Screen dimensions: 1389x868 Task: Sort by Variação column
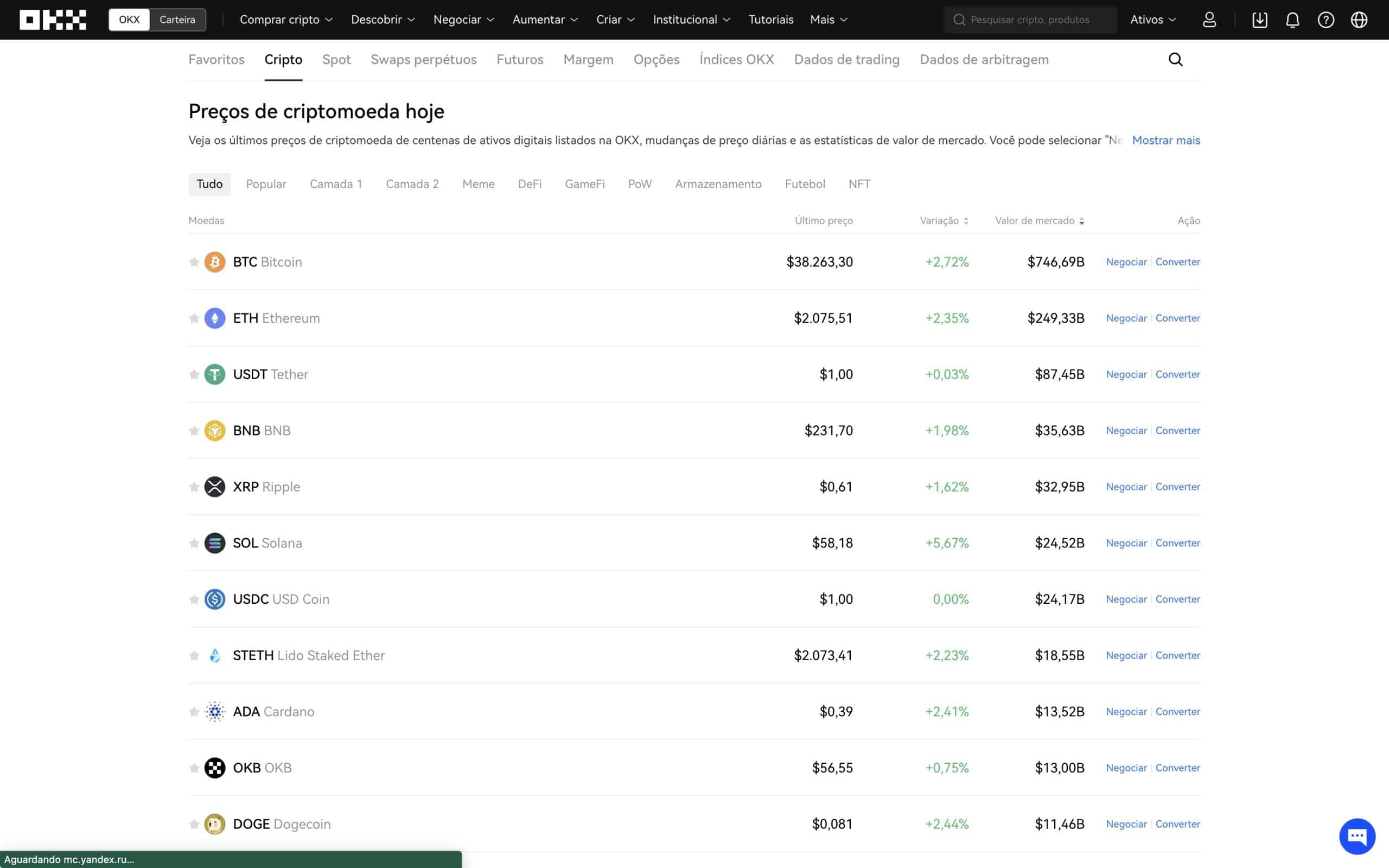point(944,220)
